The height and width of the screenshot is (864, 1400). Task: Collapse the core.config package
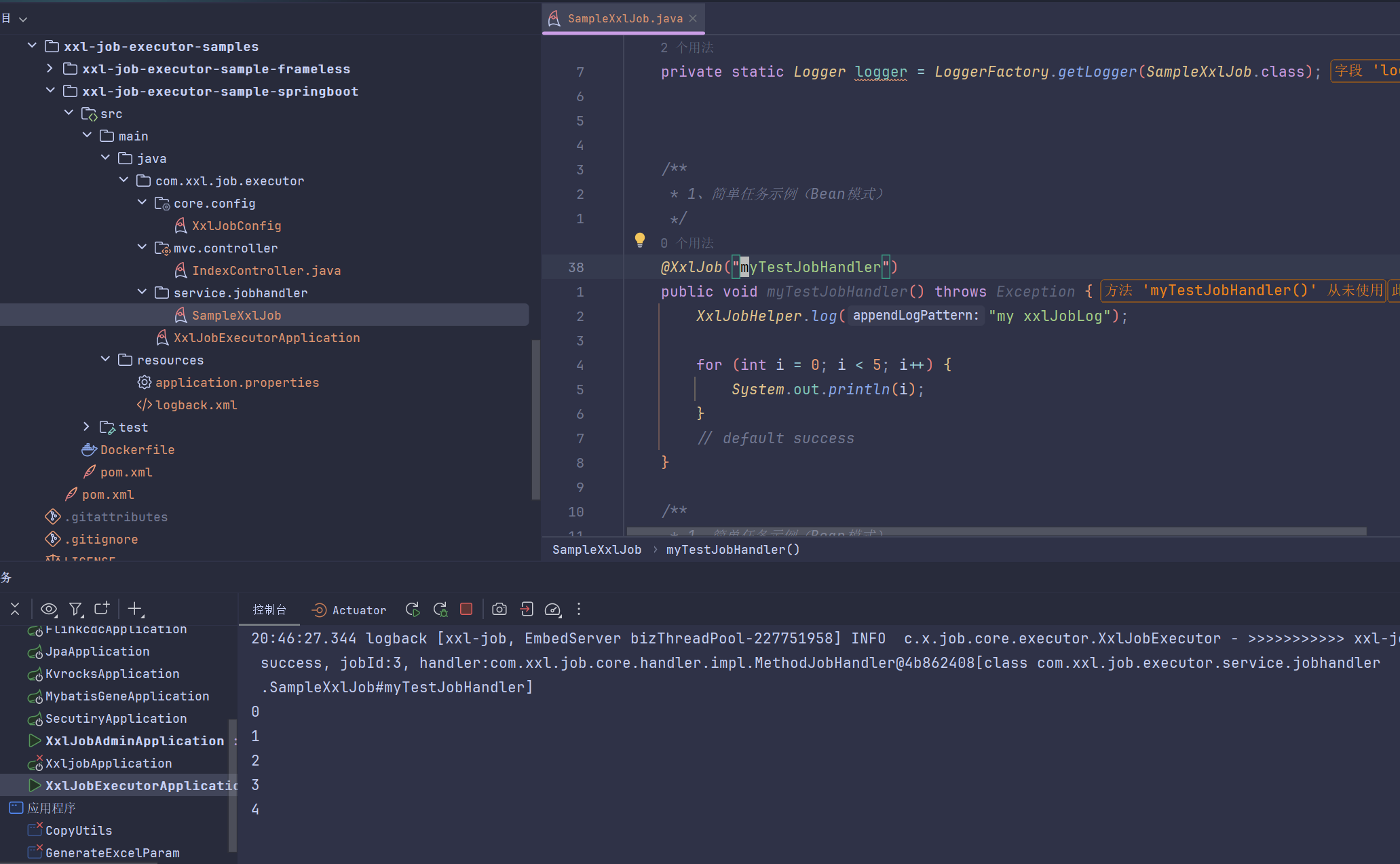tap(142, 202)
